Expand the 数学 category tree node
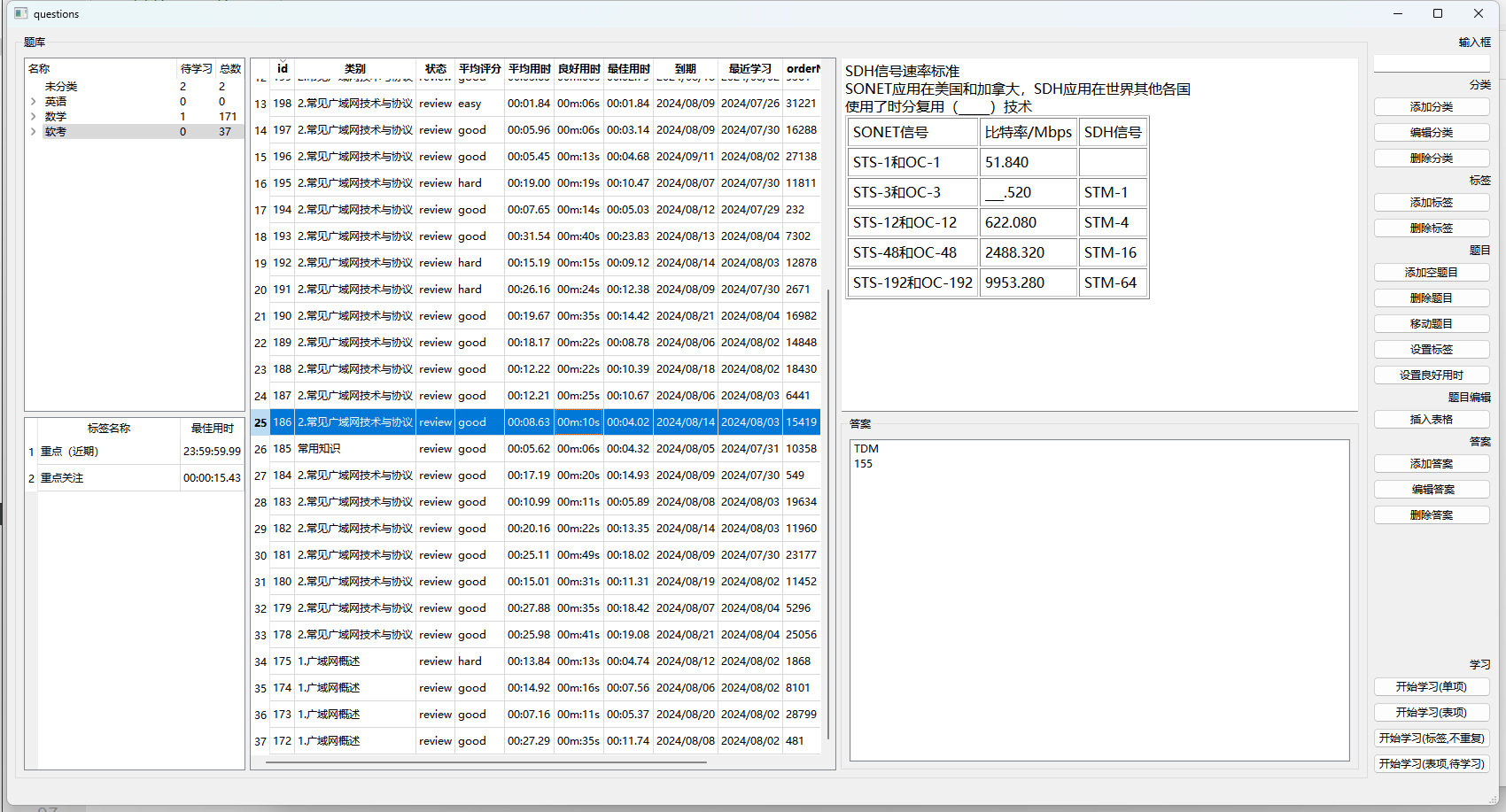The width and height of the screenshot is (1506, 812). (x=34, y=117)
